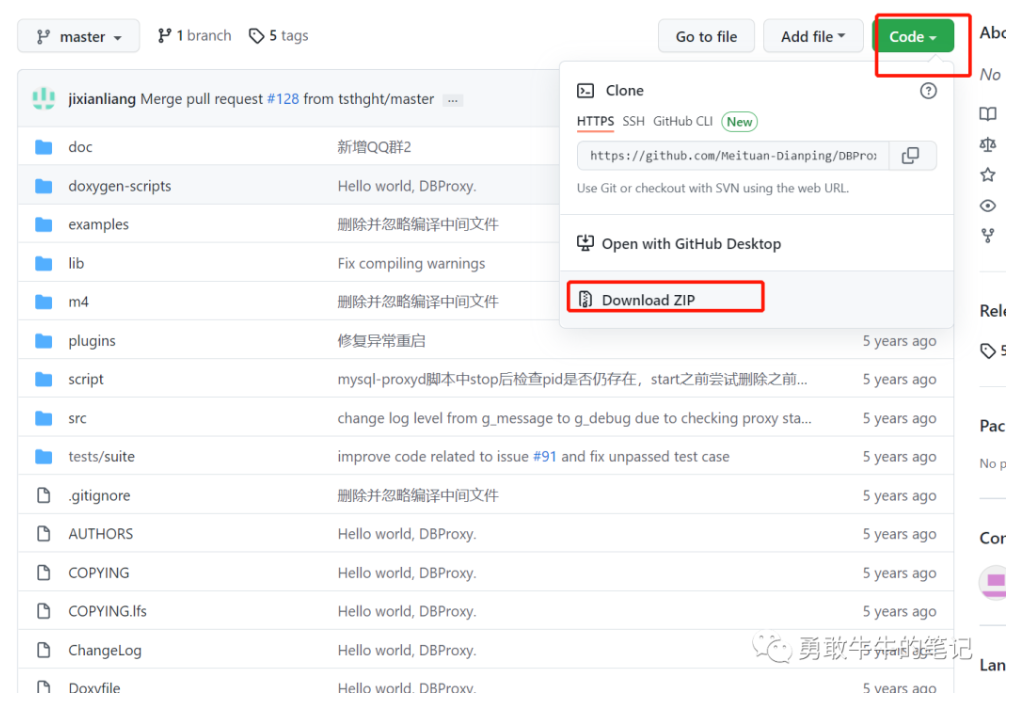Viewport: 1012px width, 703px height.
Task: Open the doc folder
Action: (x=80, y=147)
